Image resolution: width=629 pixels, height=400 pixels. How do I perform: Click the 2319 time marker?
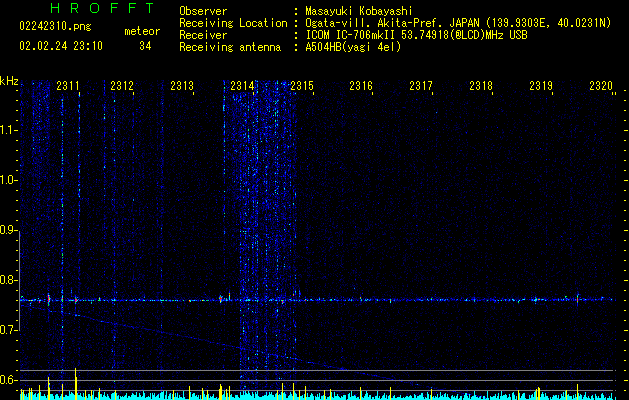541,86
